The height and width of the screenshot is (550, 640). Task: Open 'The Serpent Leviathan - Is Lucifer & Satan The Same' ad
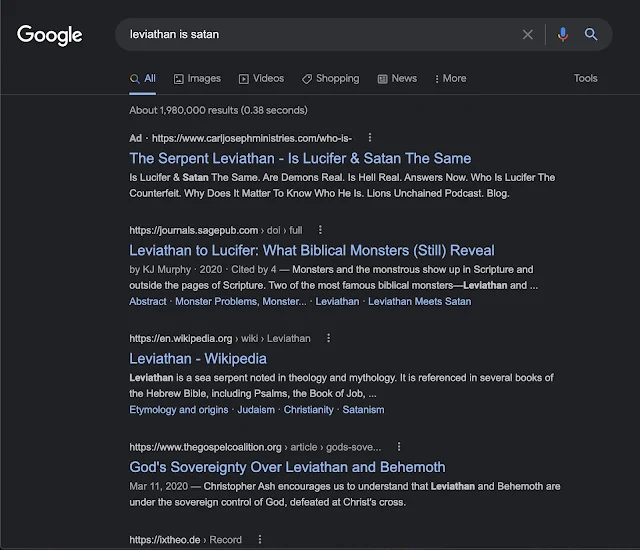pos(300,158)
